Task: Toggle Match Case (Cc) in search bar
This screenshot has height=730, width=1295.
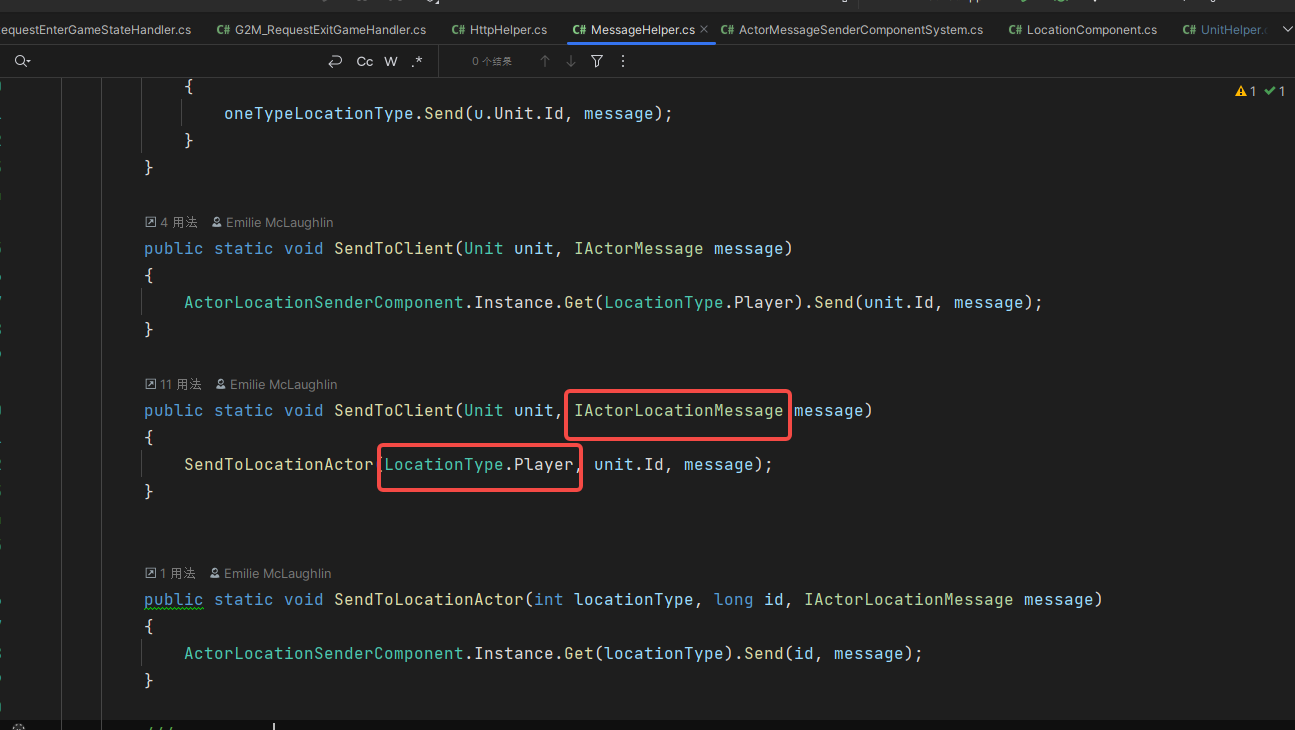Action: point(365,62)
